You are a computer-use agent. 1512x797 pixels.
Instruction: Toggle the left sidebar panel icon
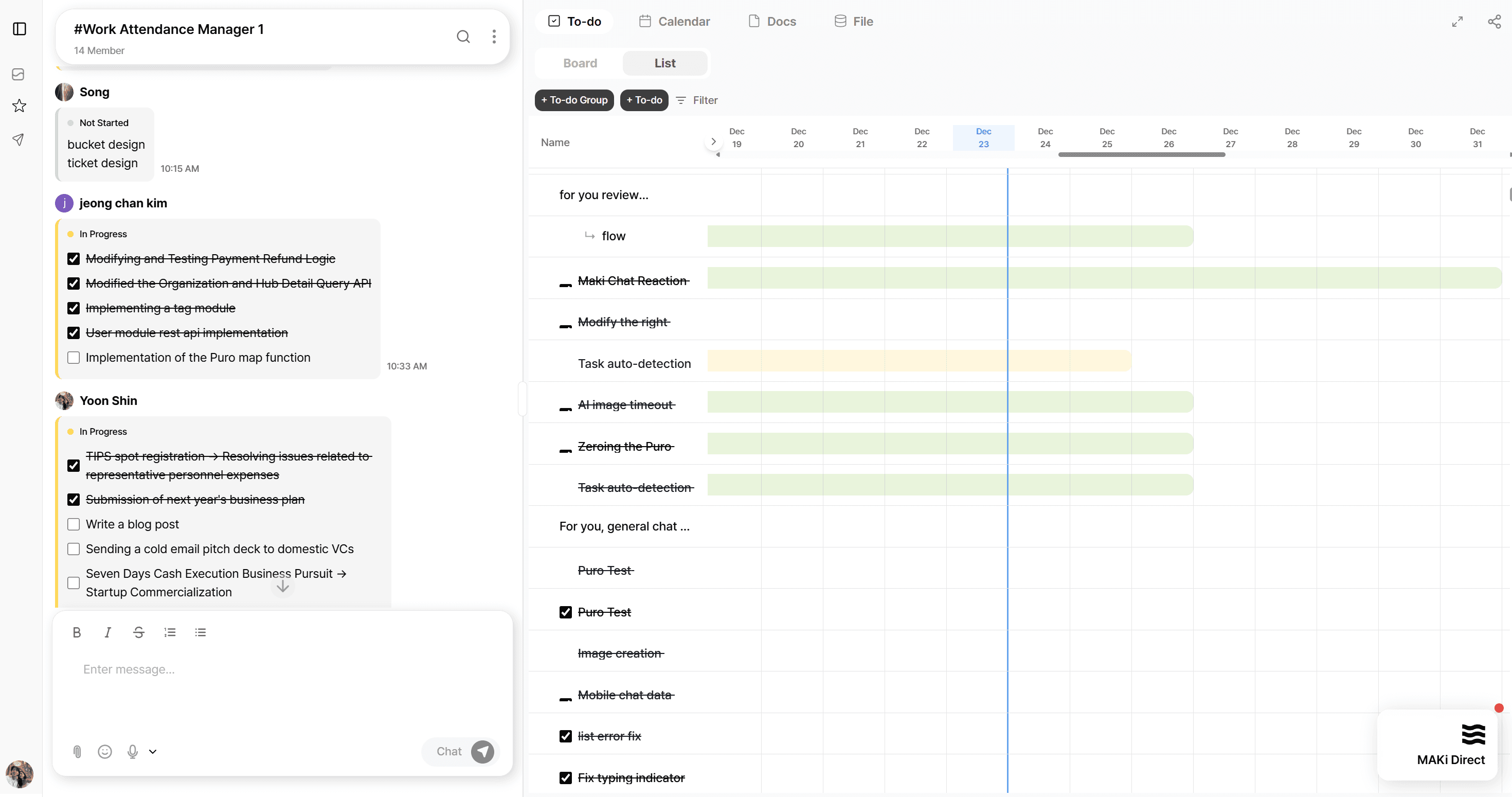click(20, 29)
